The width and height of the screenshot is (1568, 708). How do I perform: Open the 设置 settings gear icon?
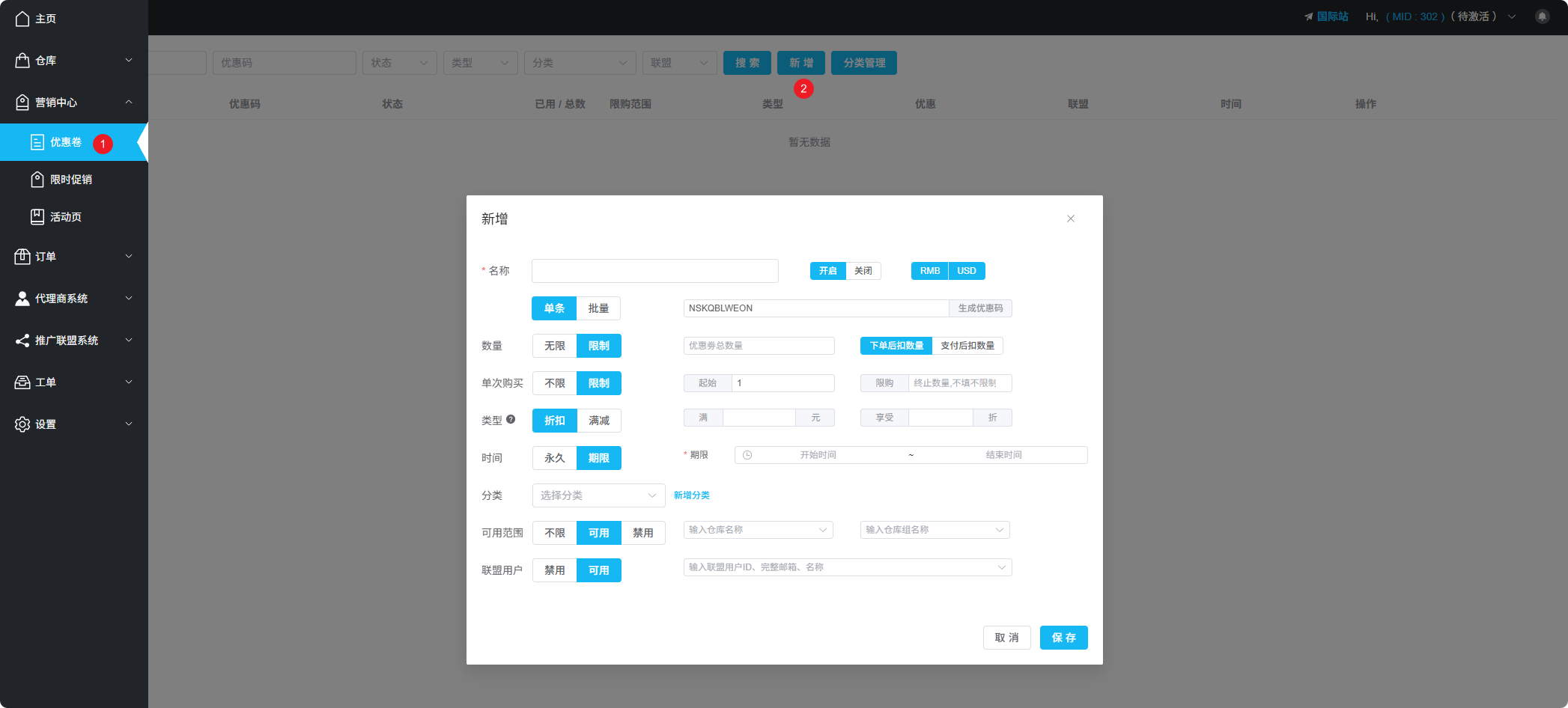click(21, 424)
